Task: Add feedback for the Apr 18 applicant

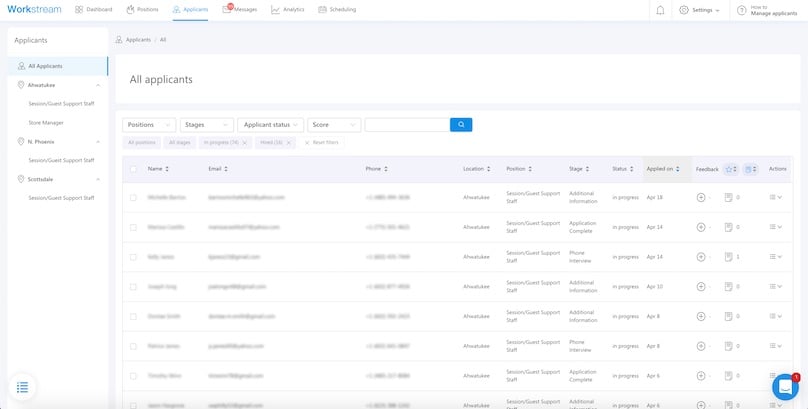Action: pyautogui.click(x=701, y=198)
